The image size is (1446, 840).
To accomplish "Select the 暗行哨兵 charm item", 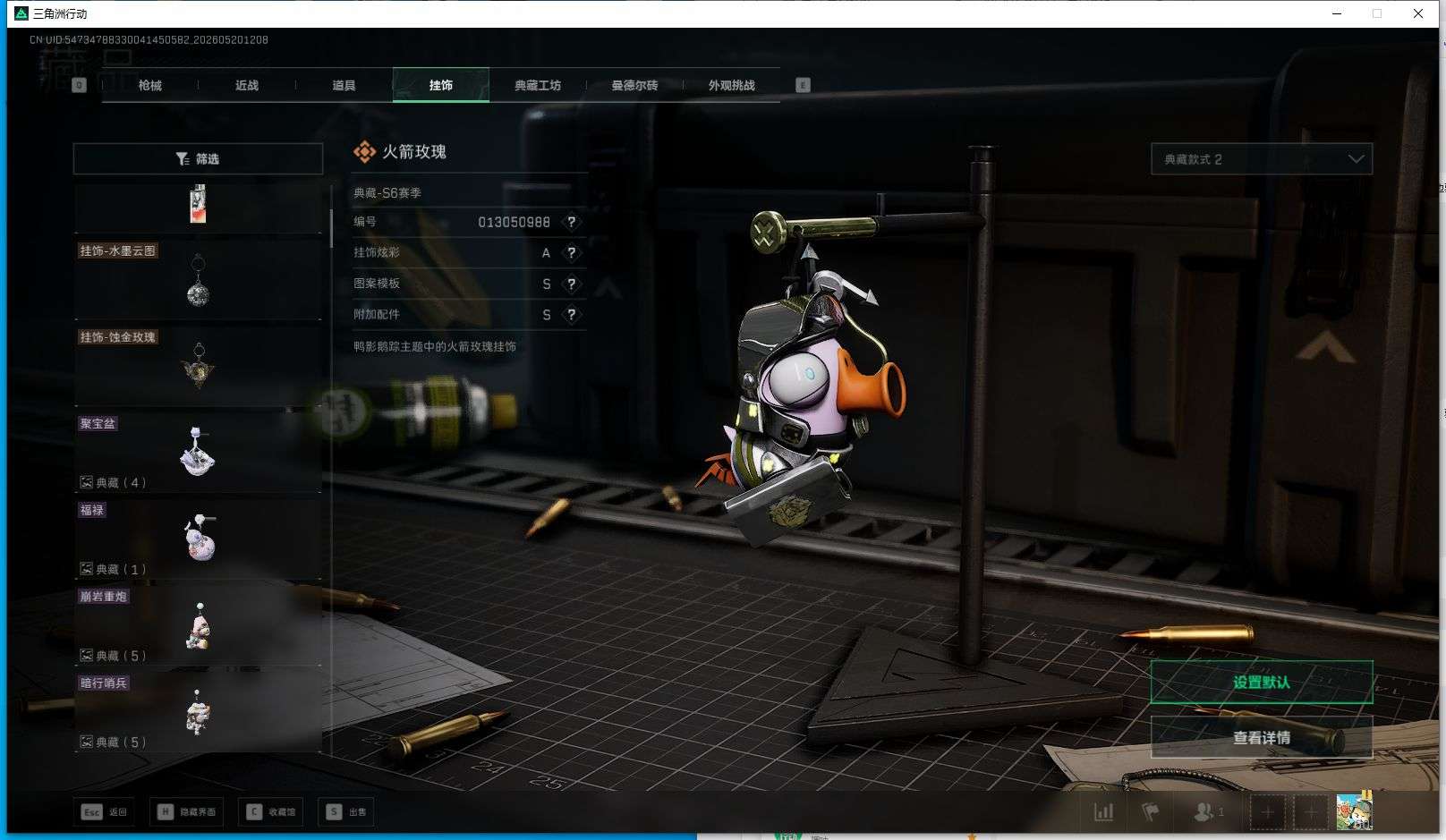I will click(198, 711).
